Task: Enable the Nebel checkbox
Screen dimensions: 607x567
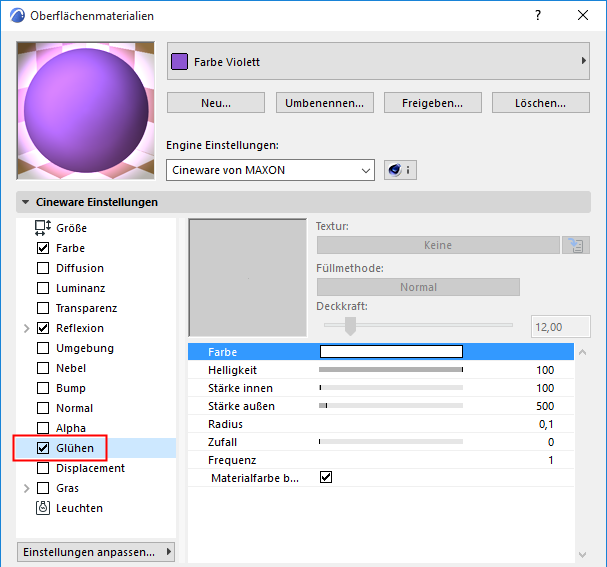Action: [43, 368]
